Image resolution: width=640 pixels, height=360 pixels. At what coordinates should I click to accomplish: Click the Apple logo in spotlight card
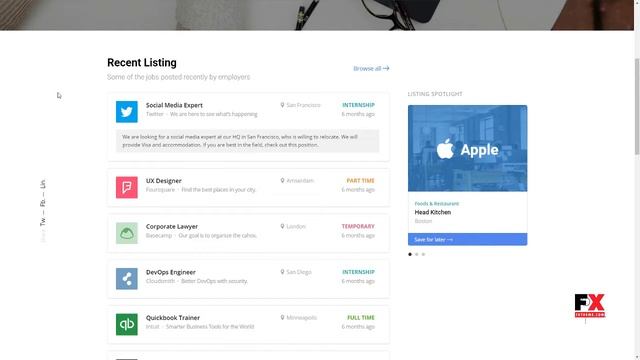(x=445, y=149)
